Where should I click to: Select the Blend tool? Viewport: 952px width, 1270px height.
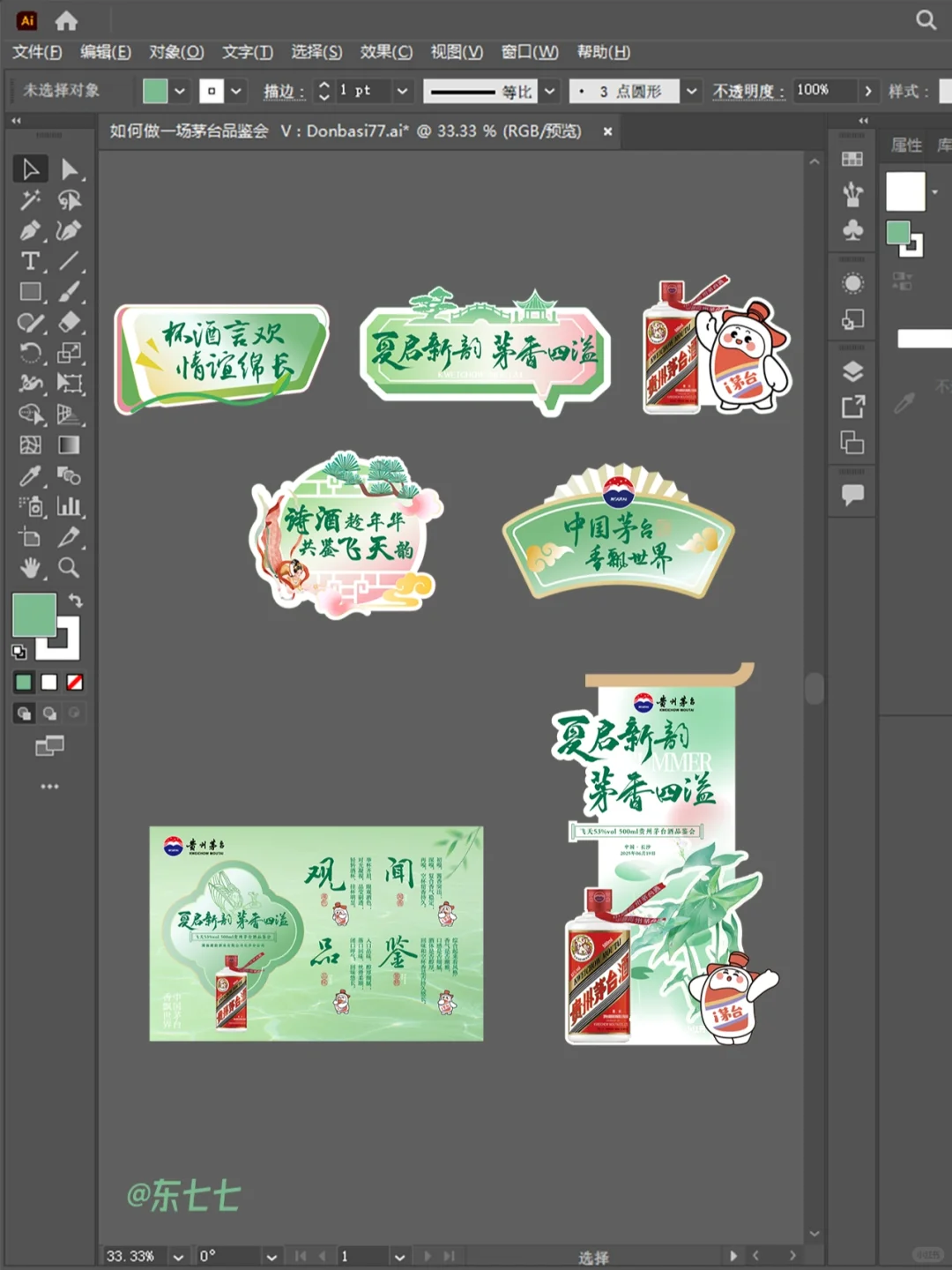pos(69,476)
